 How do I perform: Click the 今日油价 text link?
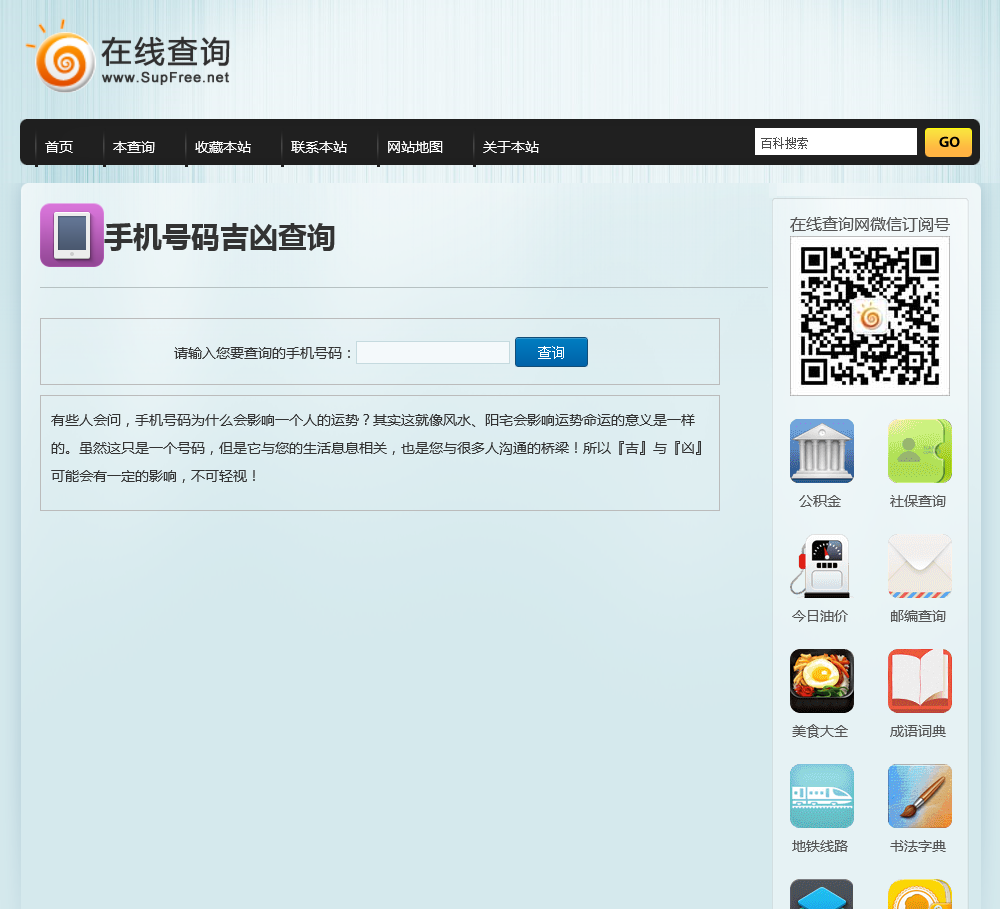click(x=820, y=616)
